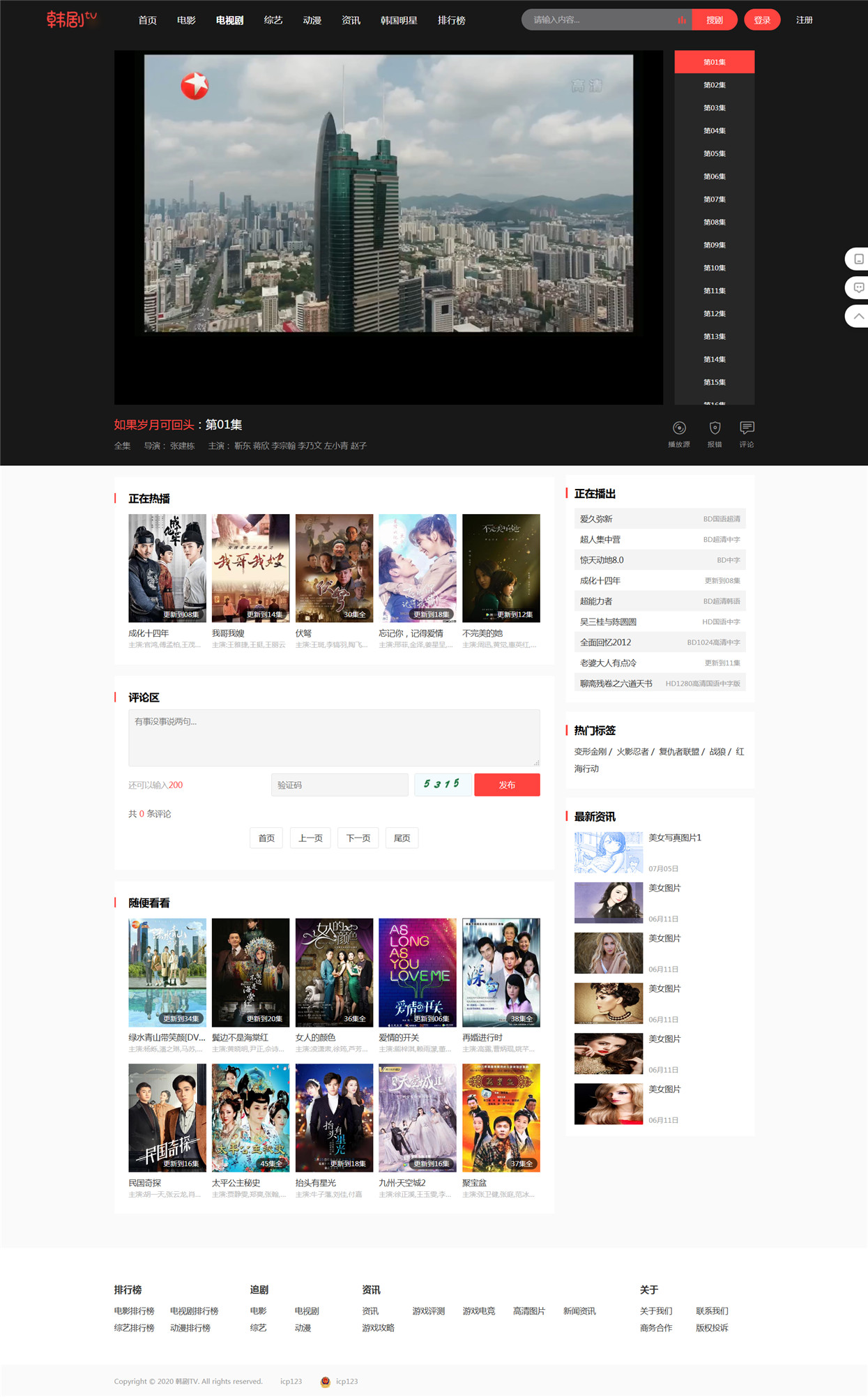
Task: Open 不完美的她 poster thumbnail
Action: [x=501, y=568]
